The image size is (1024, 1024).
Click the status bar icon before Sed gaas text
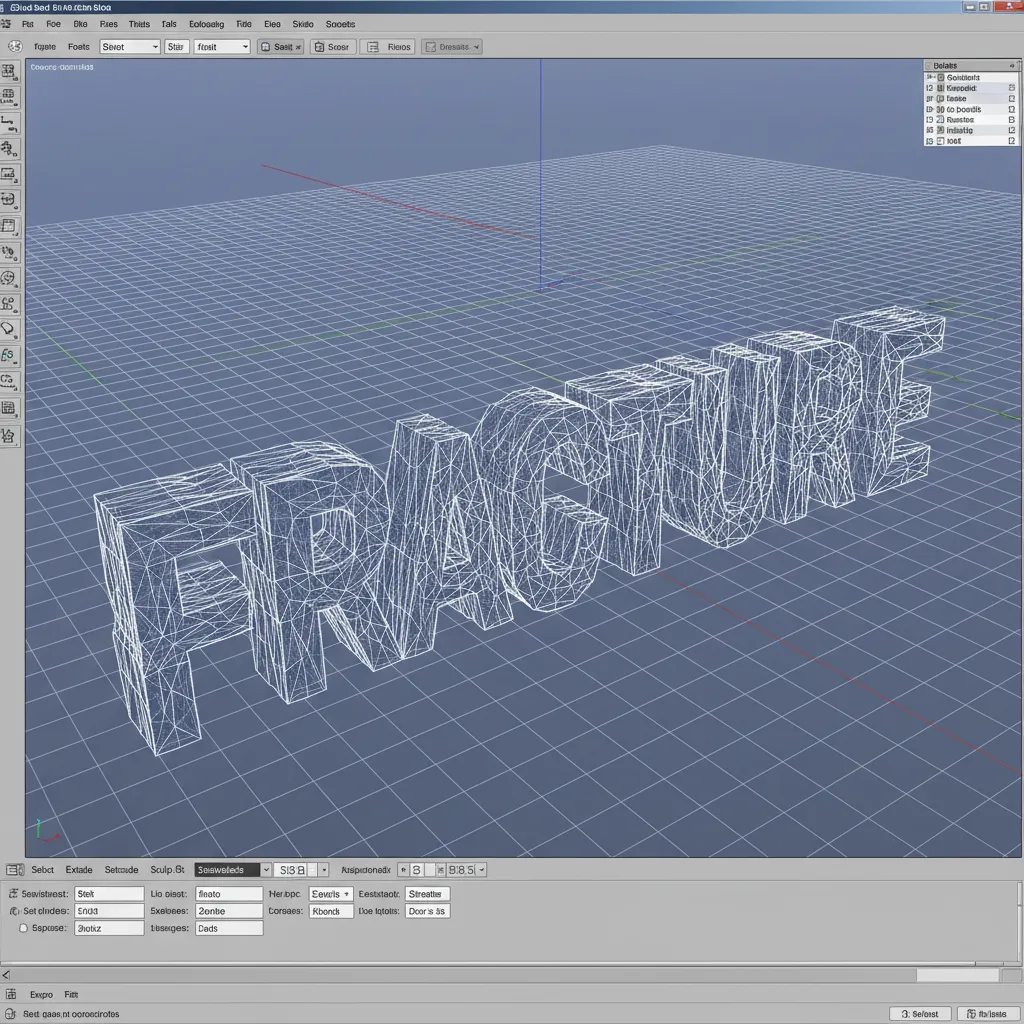(x=10, y=1014)
